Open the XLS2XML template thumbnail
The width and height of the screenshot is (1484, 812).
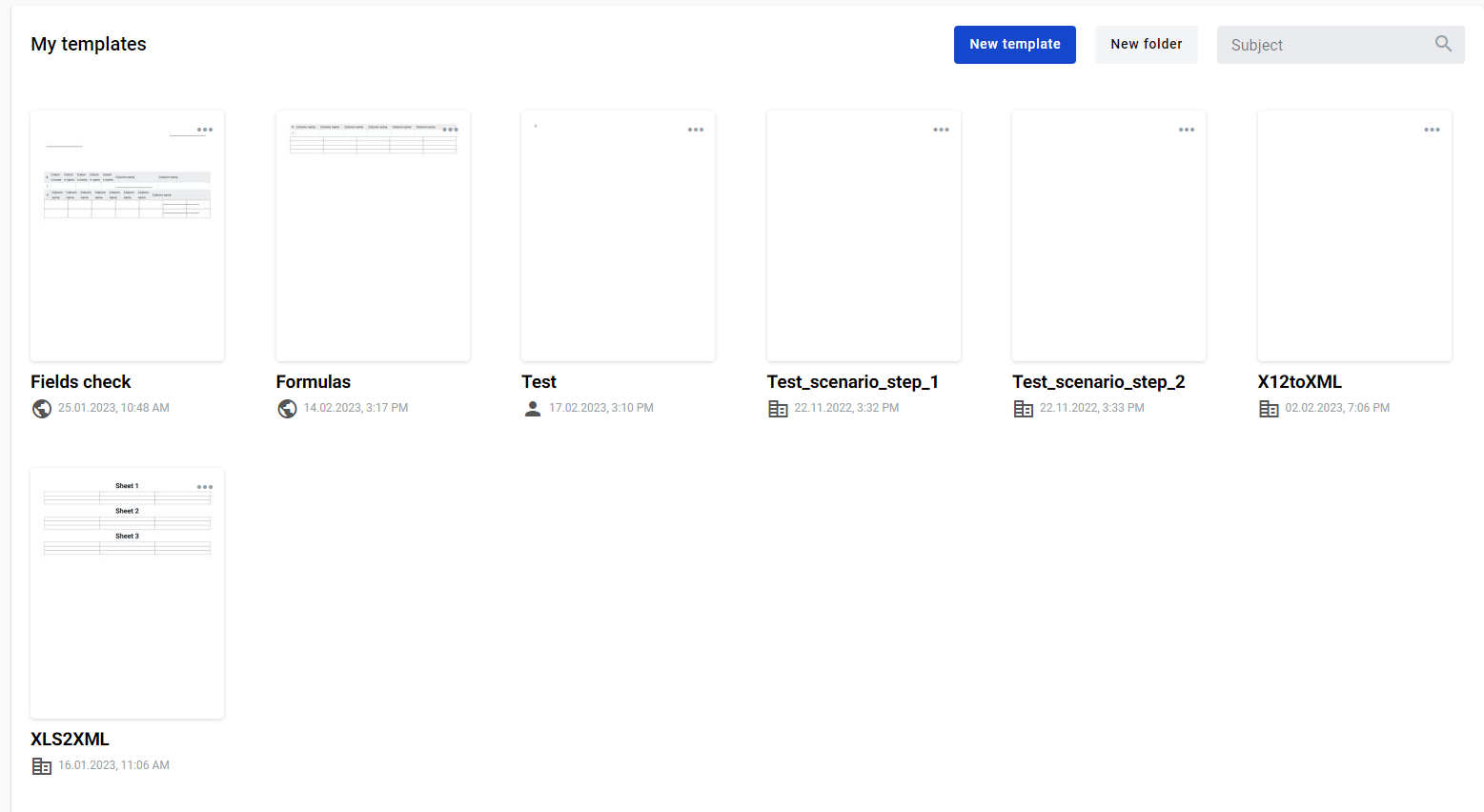tap(127, 610)
